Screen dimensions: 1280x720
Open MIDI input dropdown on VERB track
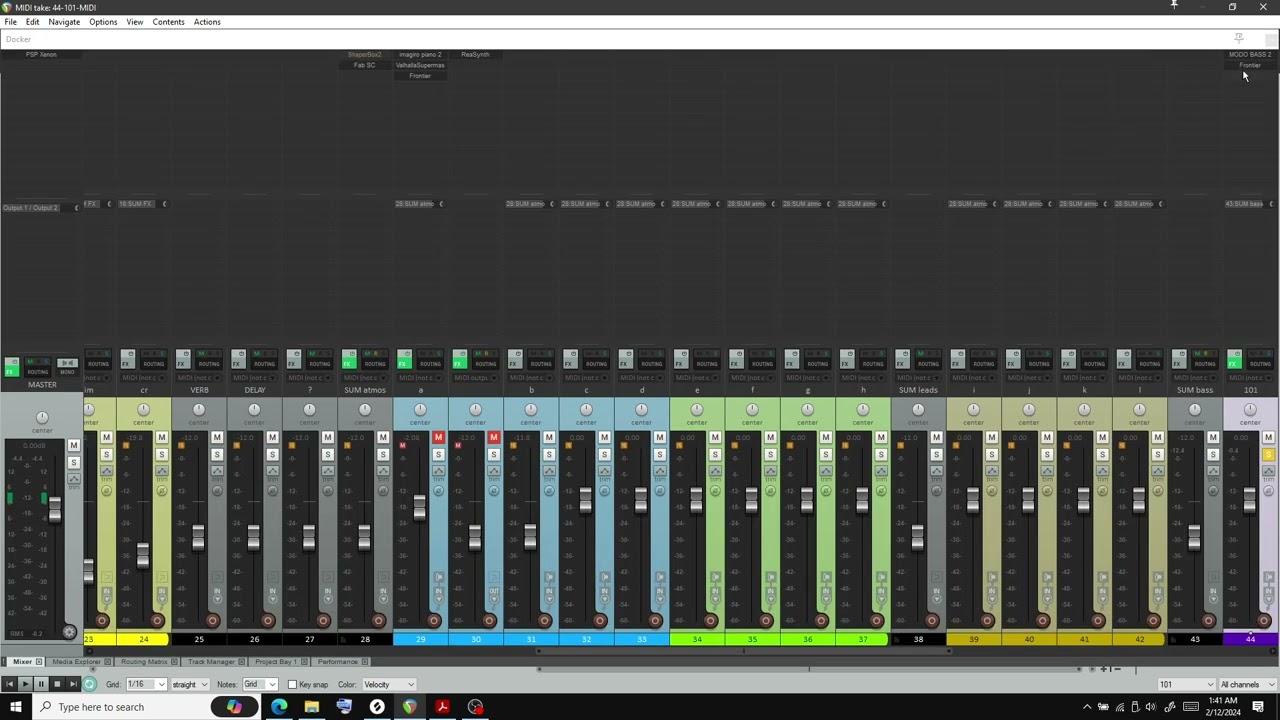pos(199,378)
